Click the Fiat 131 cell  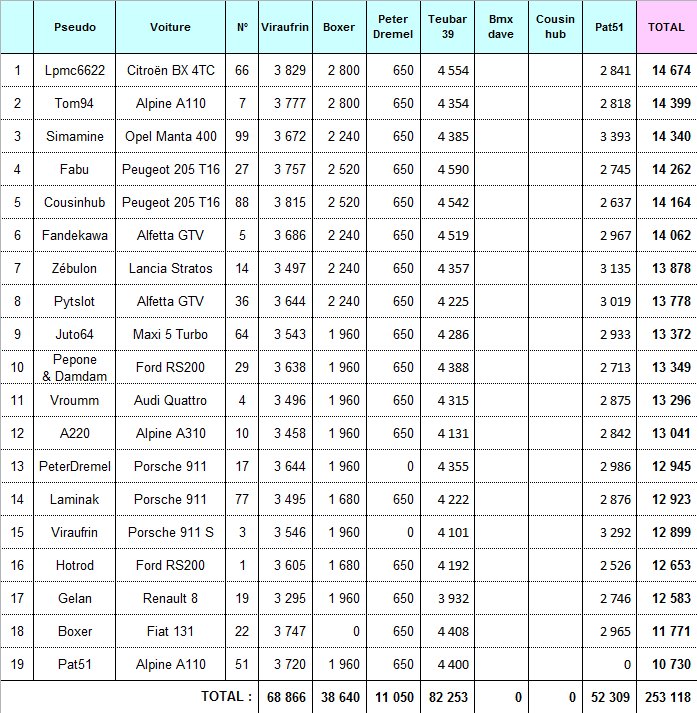point(170,631)
